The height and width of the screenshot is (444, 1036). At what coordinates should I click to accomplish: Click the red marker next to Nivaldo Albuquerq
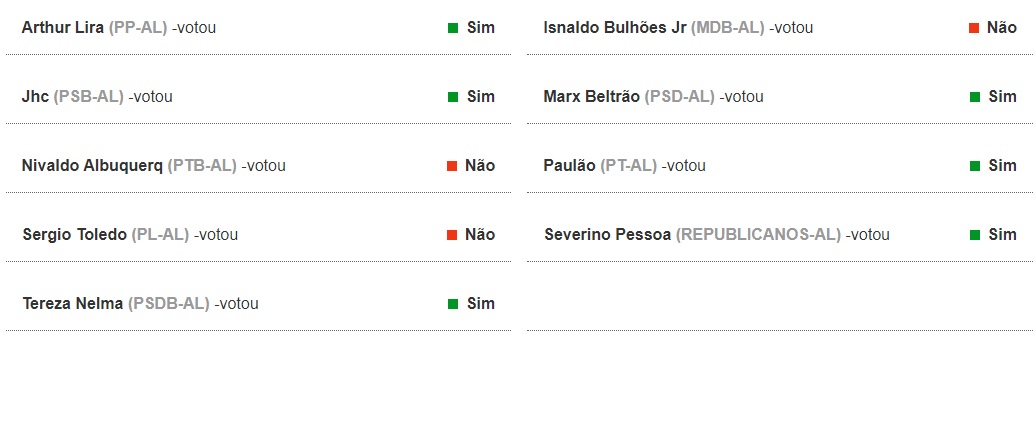pyautogui.click(x=452, y=166)
